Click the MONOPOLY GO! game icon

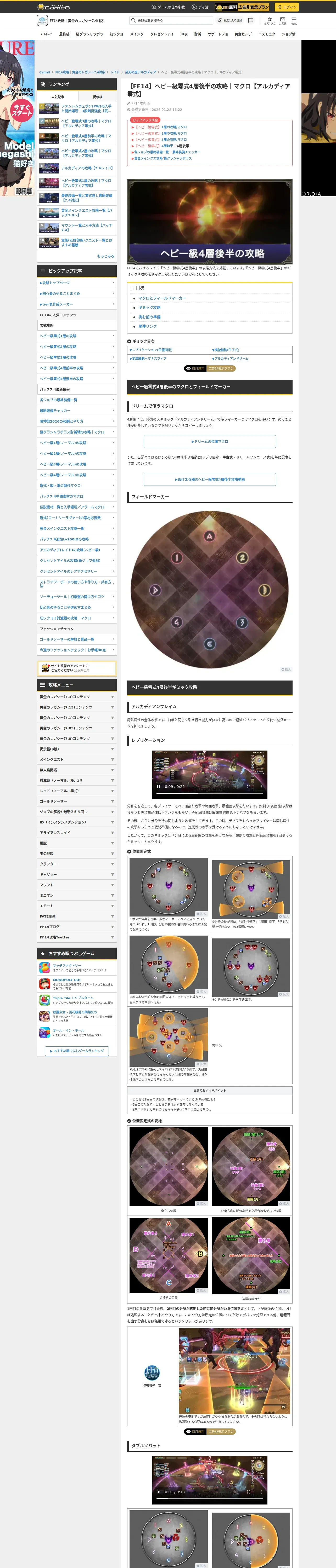click(44, 984)
